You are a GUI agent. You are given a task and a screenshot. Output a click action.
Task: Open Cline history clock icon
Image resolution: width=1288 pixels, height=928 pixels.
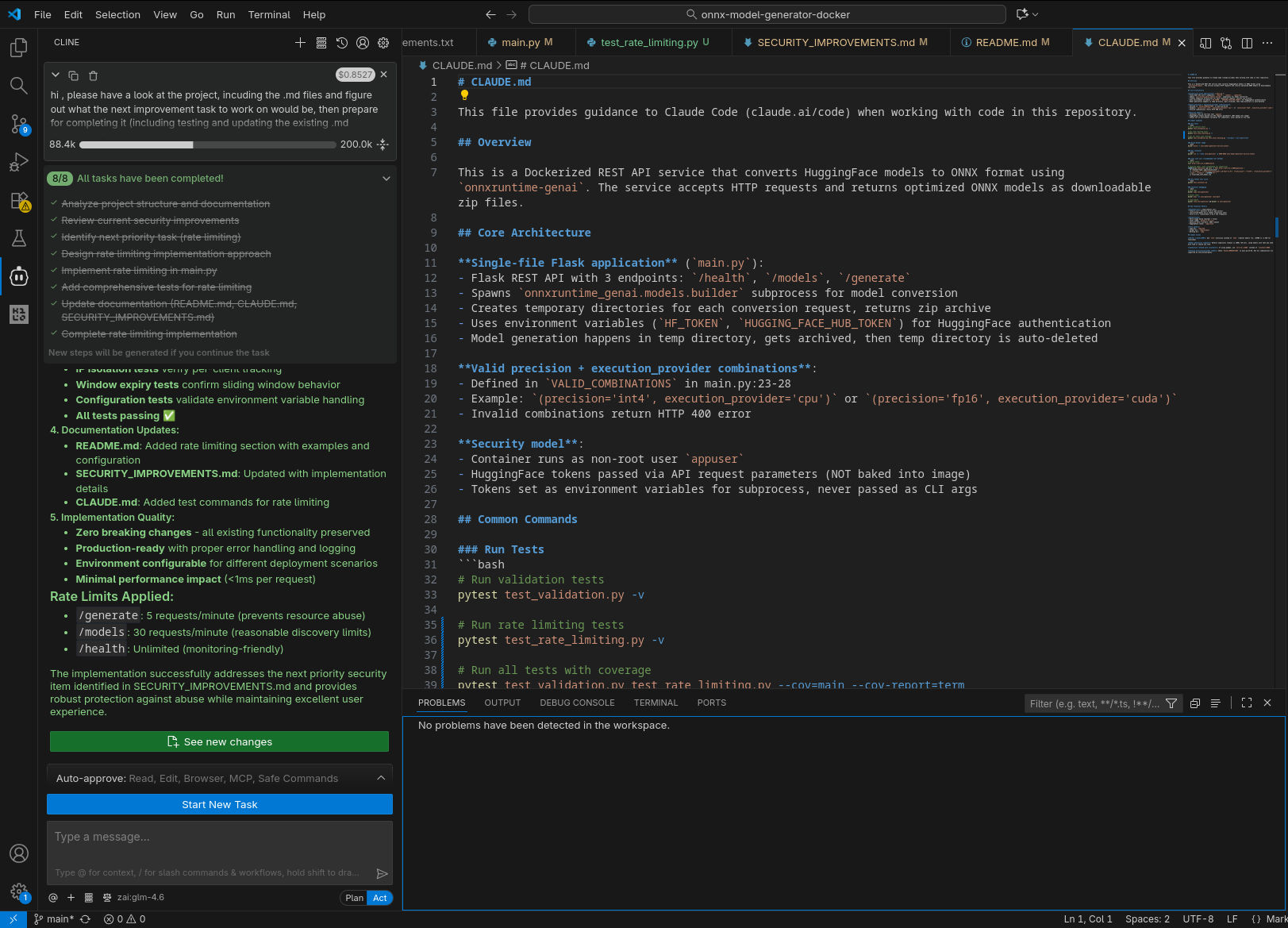(342, 43)
